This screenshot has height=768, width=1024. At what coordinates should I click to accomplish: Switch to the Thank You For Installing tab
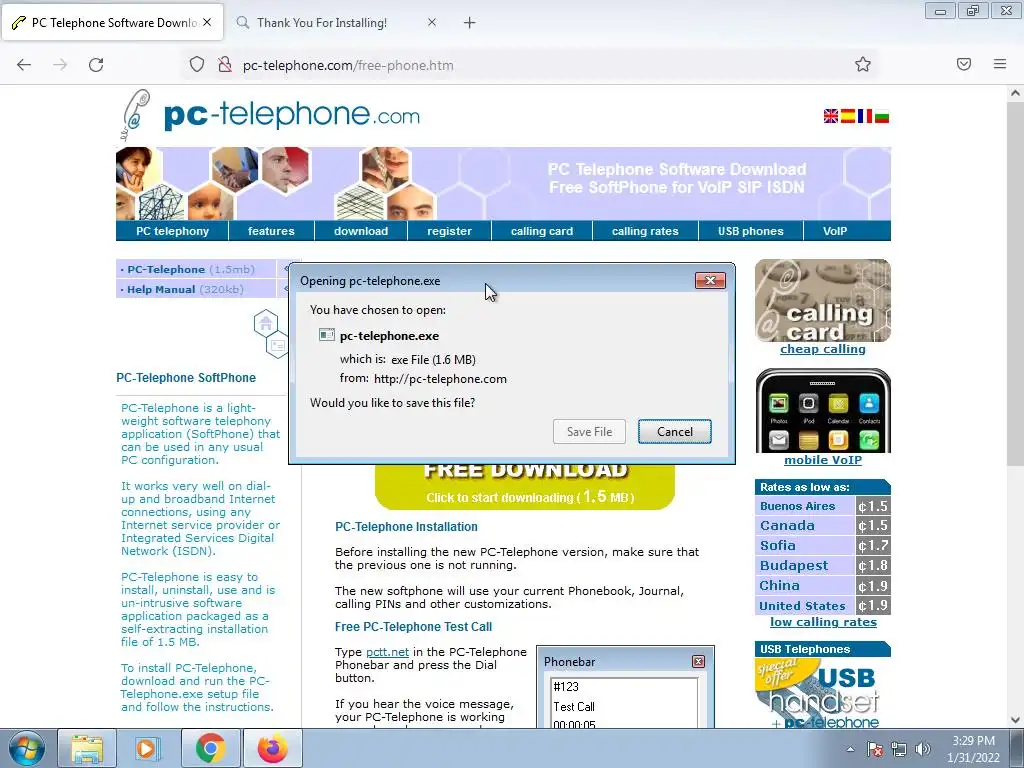(x=337, y=23)
